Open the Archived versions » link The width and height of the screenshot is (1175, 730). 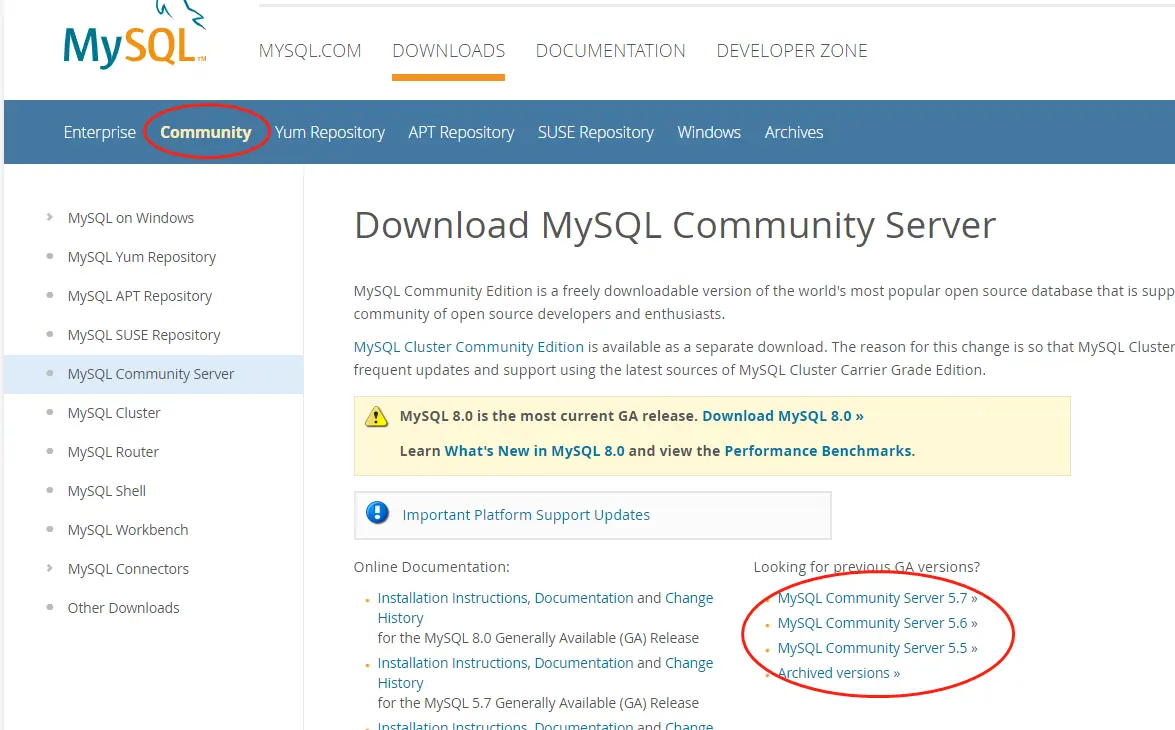[839, 673]
